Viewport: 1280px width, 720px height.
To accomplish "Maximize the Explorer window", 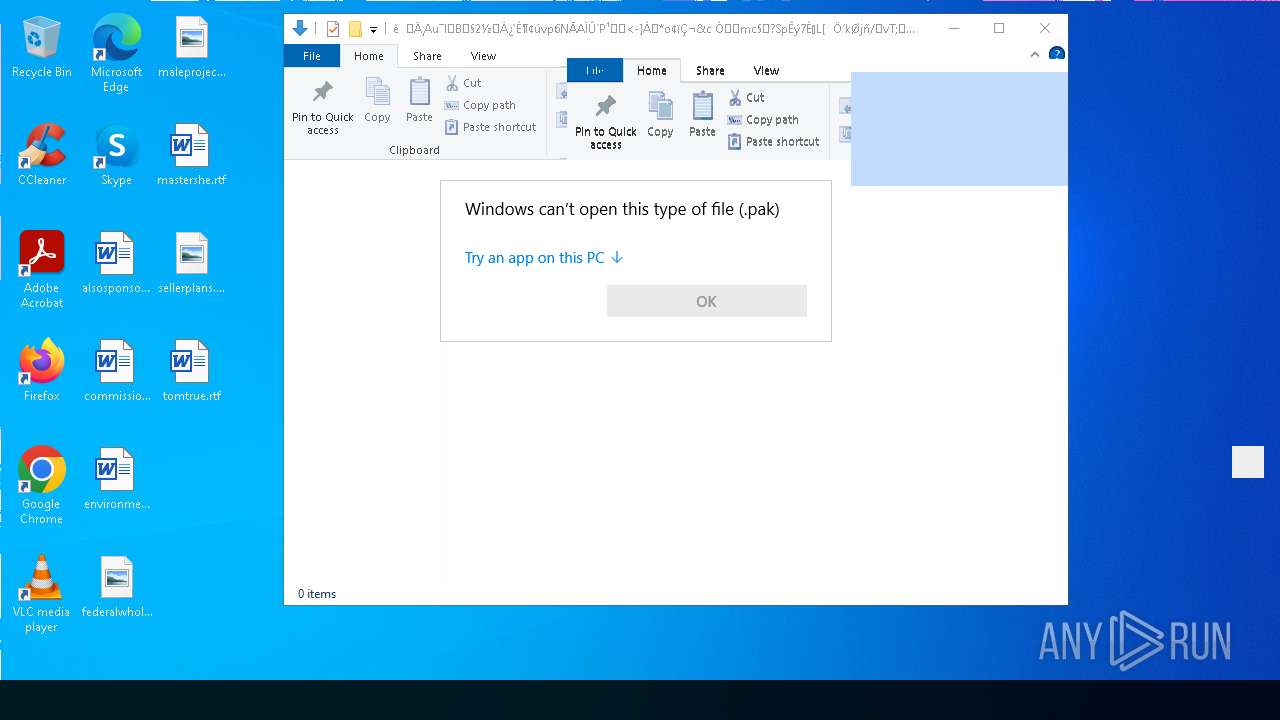I will tap(999, 28).
